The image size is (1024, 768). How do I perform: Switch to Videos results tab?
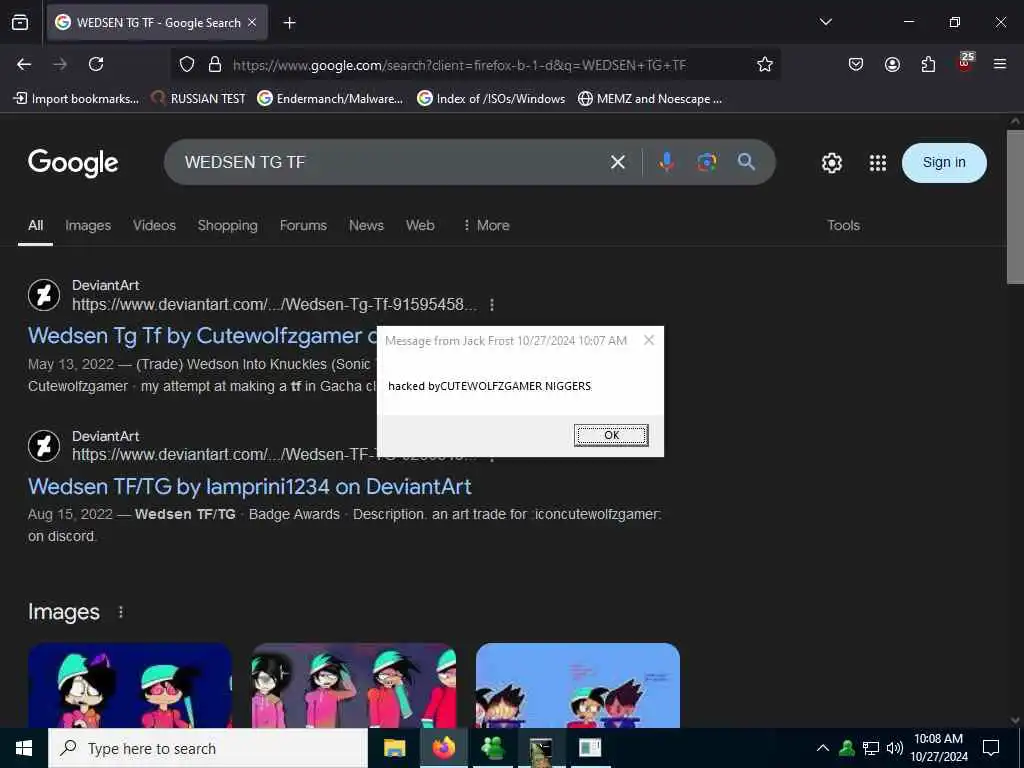154,225
